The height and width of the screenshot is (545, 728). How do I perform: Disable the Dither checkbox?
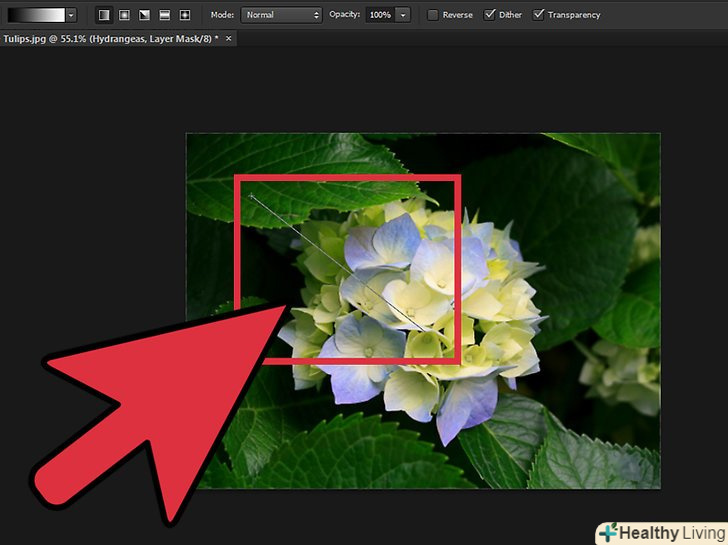(489, 15)
